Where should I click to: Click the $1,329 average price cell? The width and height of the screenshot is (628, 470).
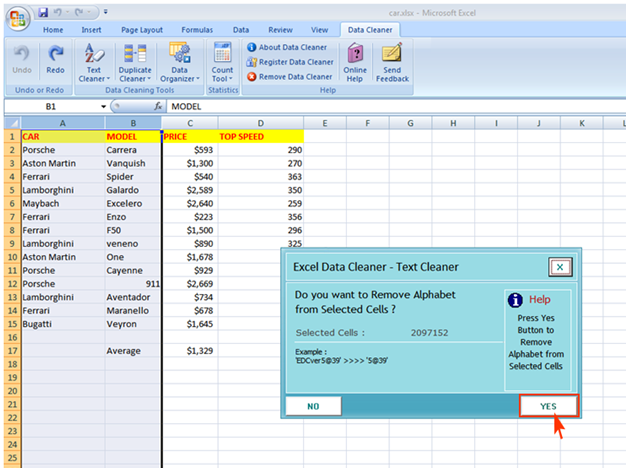point(190,351)
